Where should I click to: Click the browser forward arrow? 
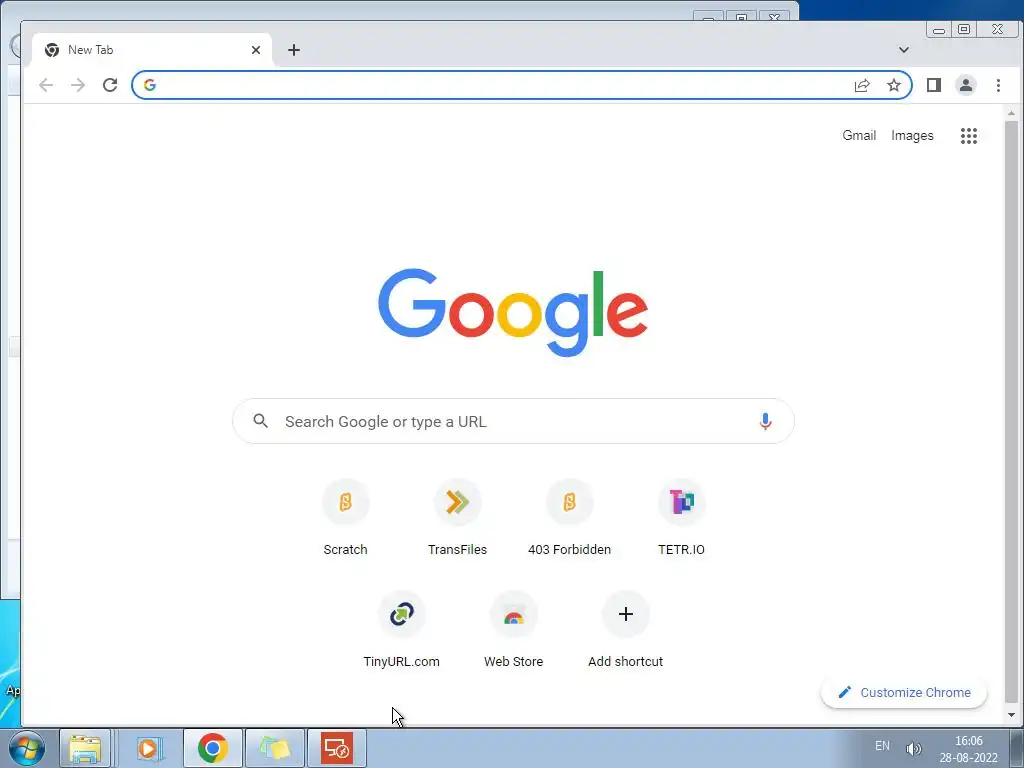tap(78, 85)
